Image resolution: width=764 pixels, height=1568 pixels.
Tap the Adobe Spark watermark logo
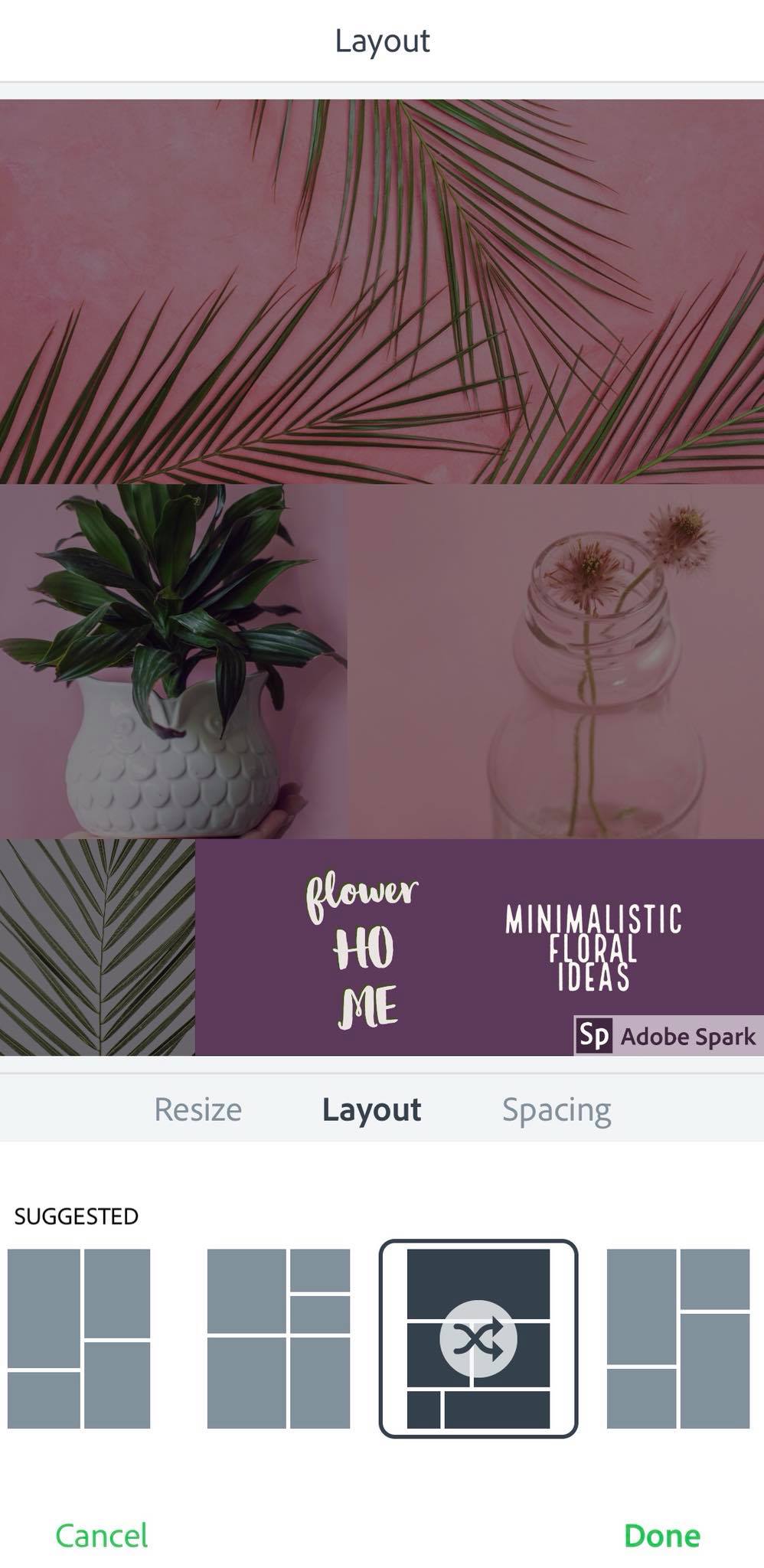pos(668,1036)
